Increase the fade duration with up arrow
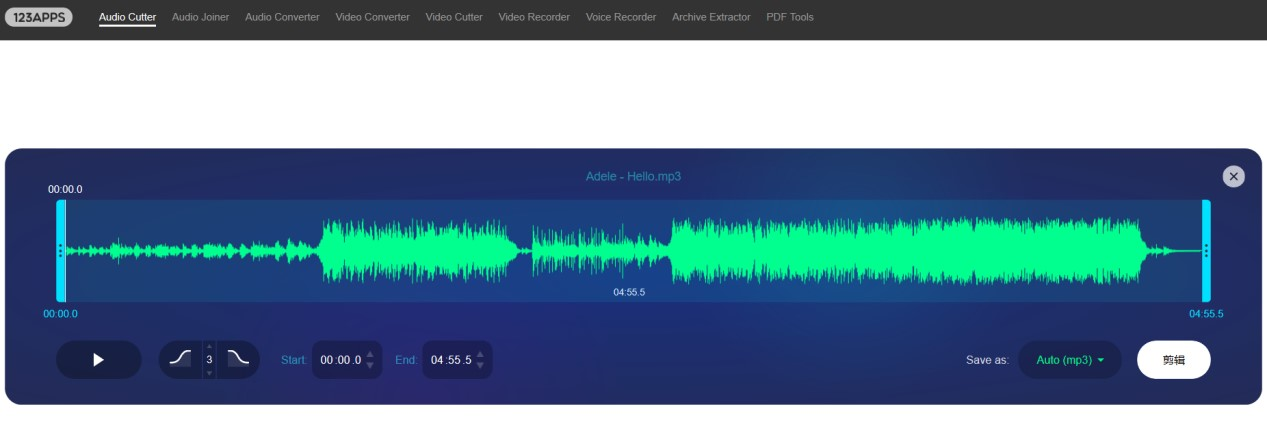The width and height of the screenshot is (1267, 424). coord(209,347)
